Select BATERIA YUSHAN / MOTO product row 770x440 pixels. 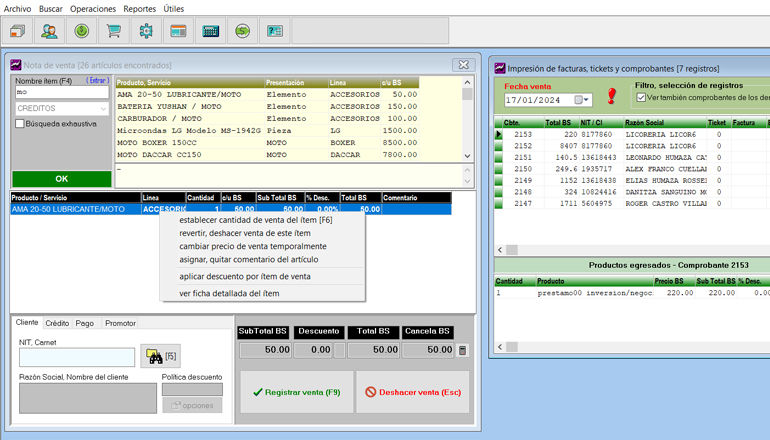point(267,107)
